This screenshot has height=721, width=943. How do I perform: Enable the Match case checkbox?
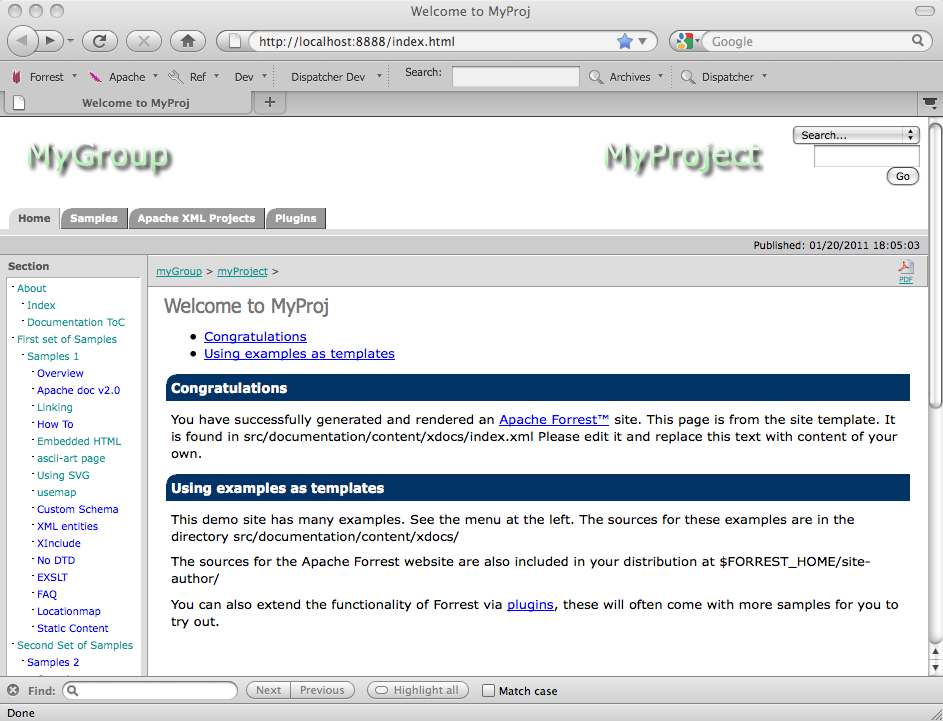pos(488,691)
